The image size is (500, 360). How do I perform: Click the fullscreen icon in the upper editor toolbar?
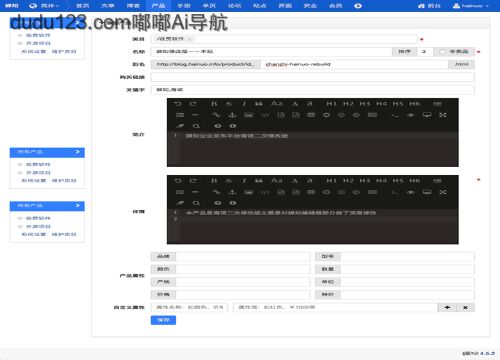[443, 115]
